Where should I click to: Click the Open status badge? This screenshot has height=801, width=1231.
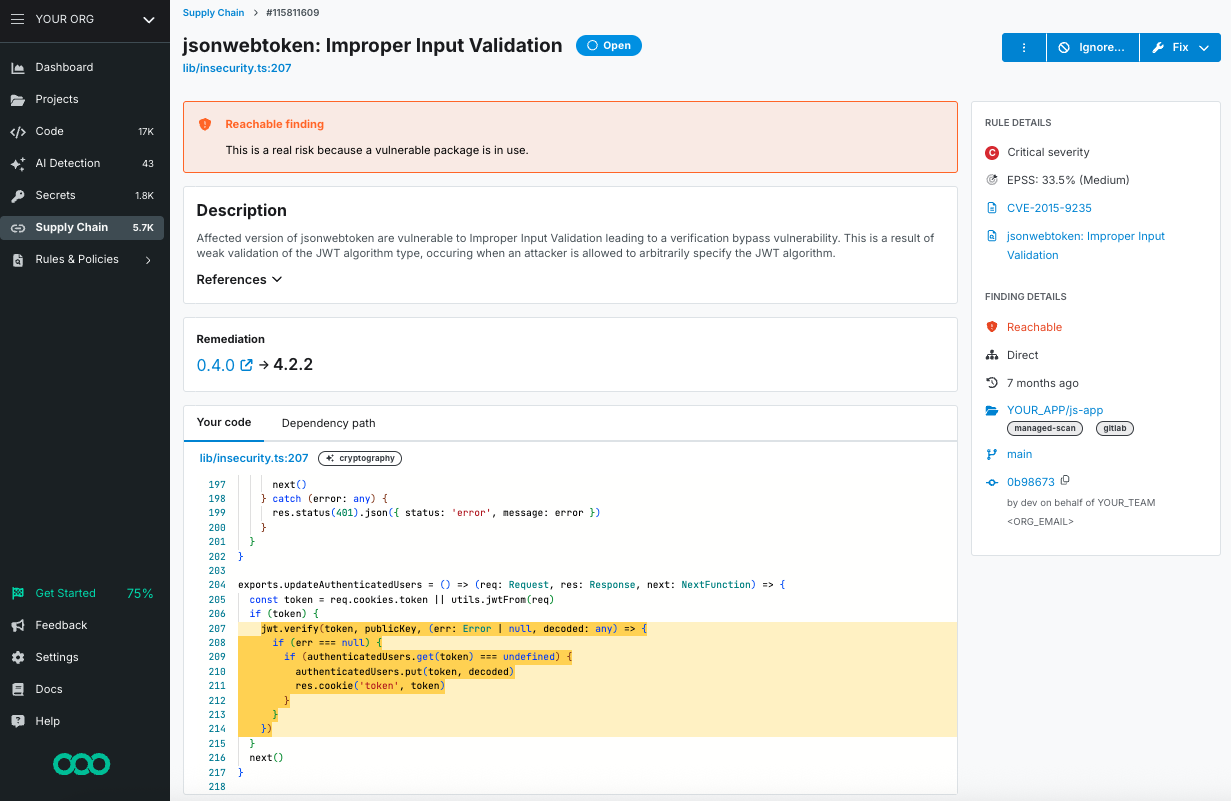tap(608, 45)
